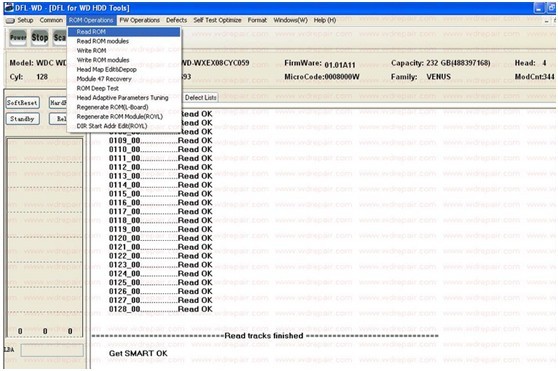Open the Windows(W) menu
This screenshot has width=558, height=371.
click(290, 20)
